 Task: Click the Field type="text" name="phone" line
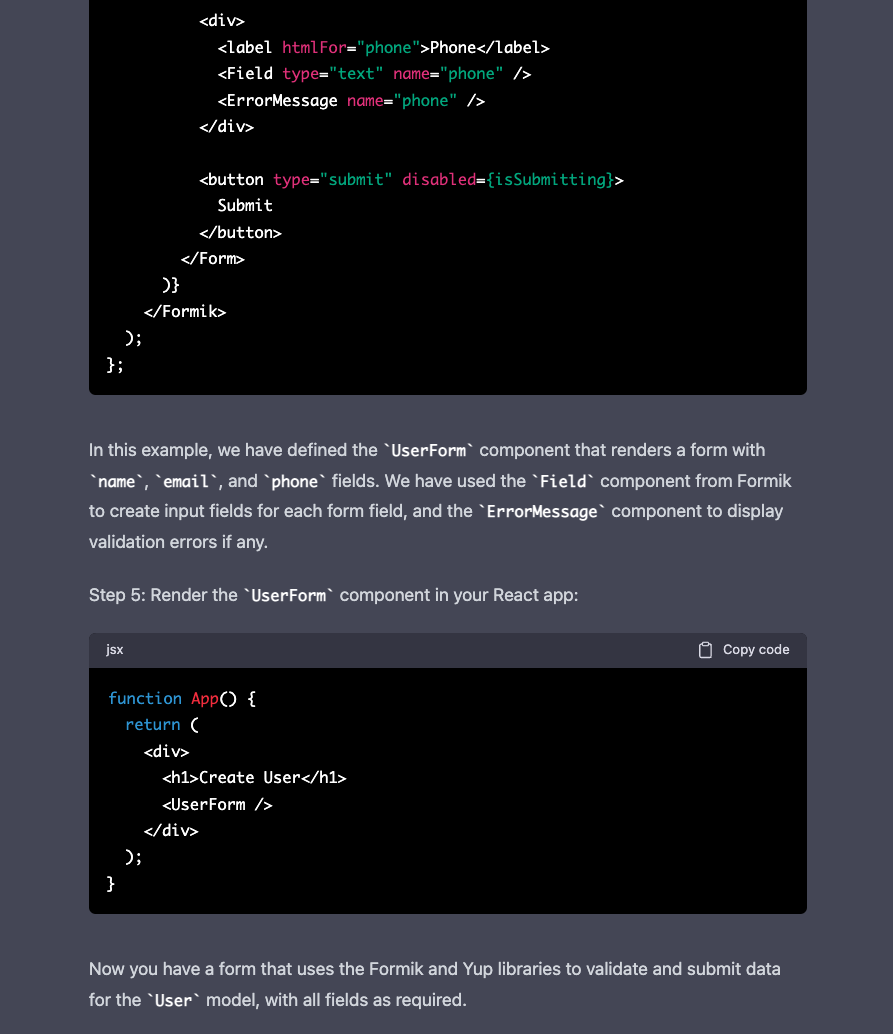coord(375,74)
